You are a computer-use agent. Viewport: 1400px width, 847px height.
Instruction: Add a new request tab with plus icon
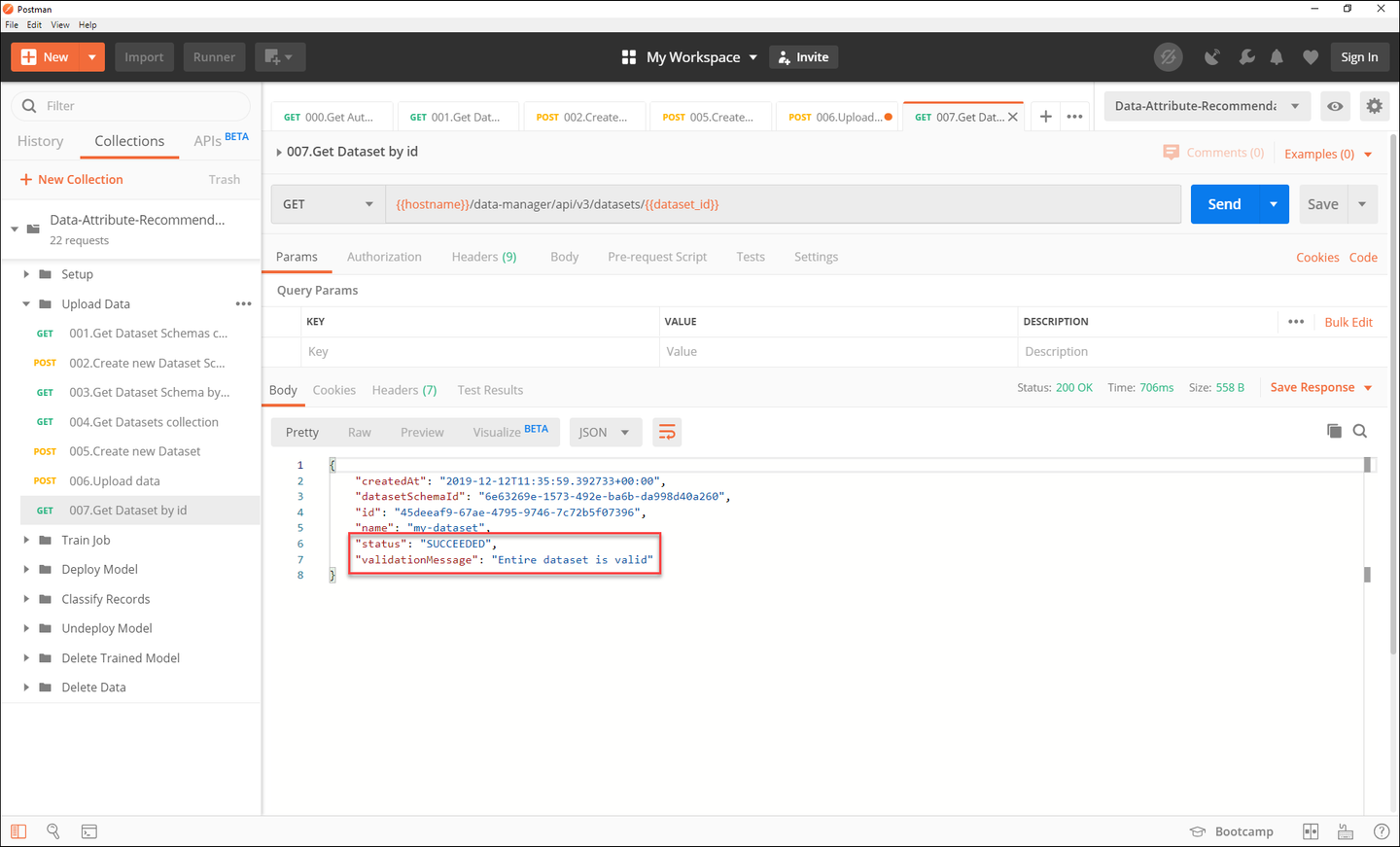[1045, 117]
